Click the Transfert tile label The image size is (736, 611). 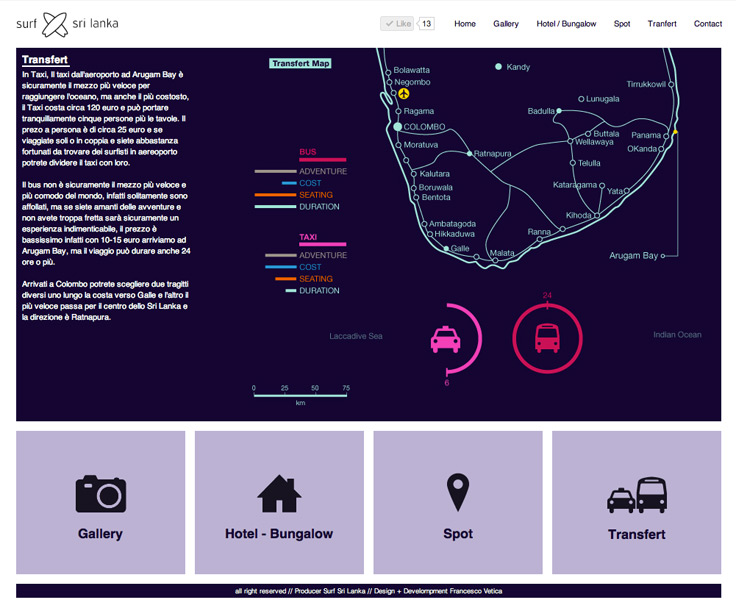[636, 534]
